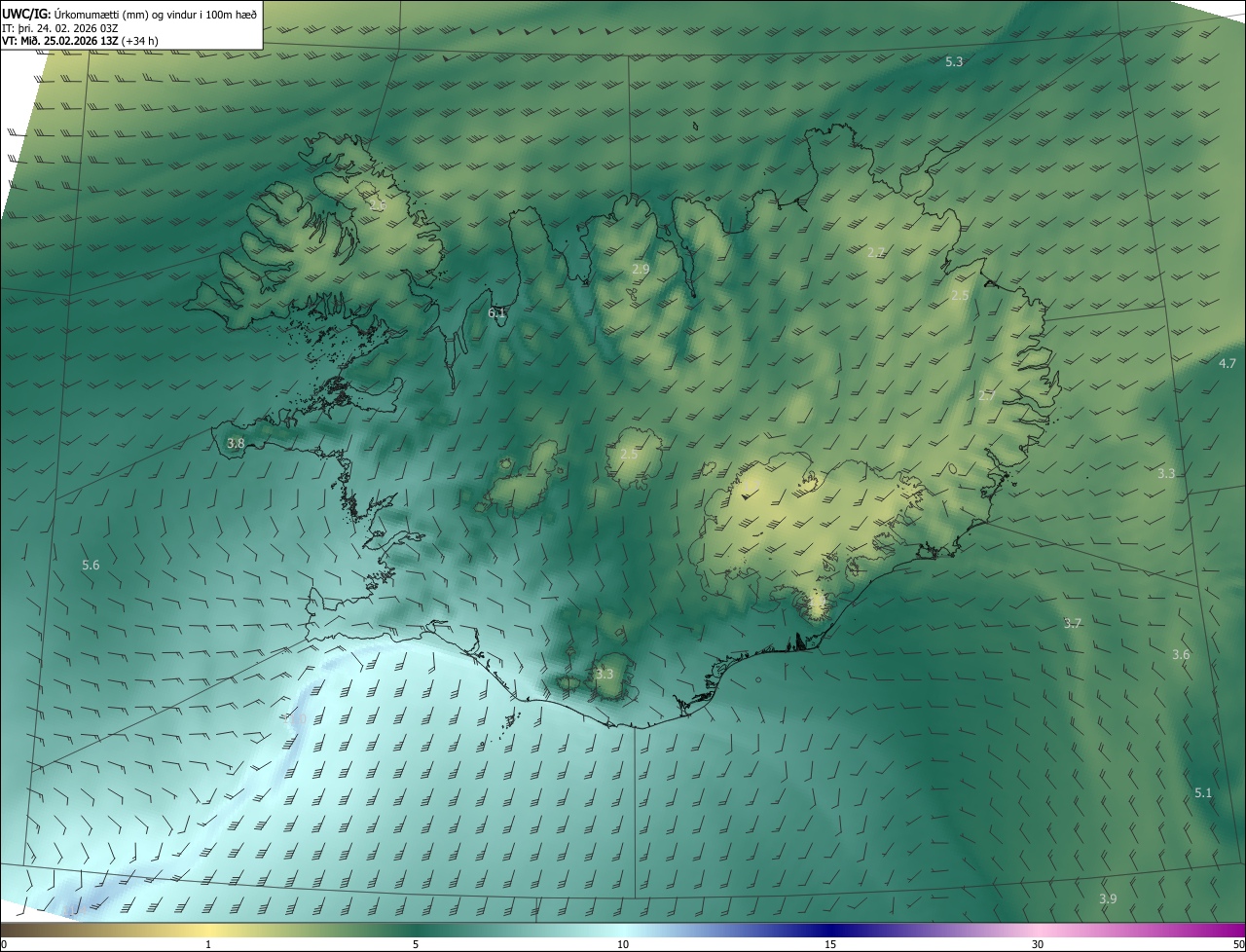Click the 3.9 value near the bottom right

[x=1108, y=898]
